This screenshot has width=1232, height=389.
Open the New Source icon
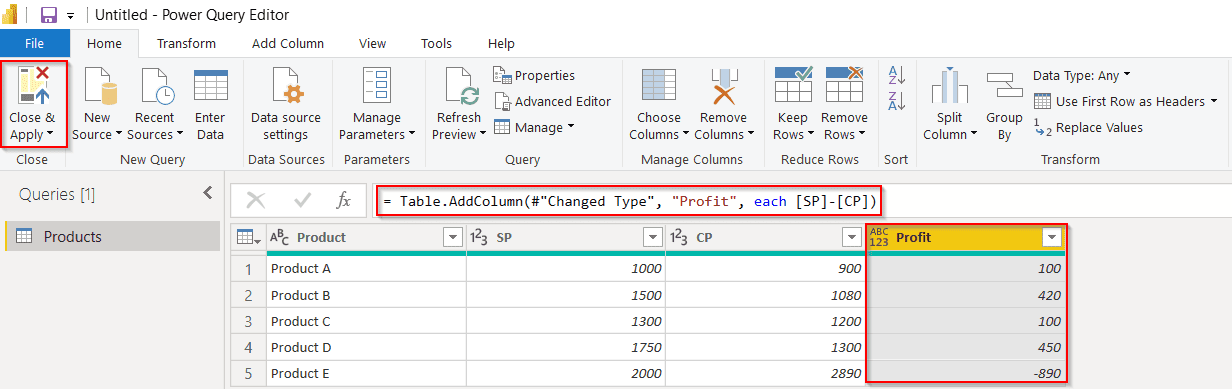pos(98,86)
